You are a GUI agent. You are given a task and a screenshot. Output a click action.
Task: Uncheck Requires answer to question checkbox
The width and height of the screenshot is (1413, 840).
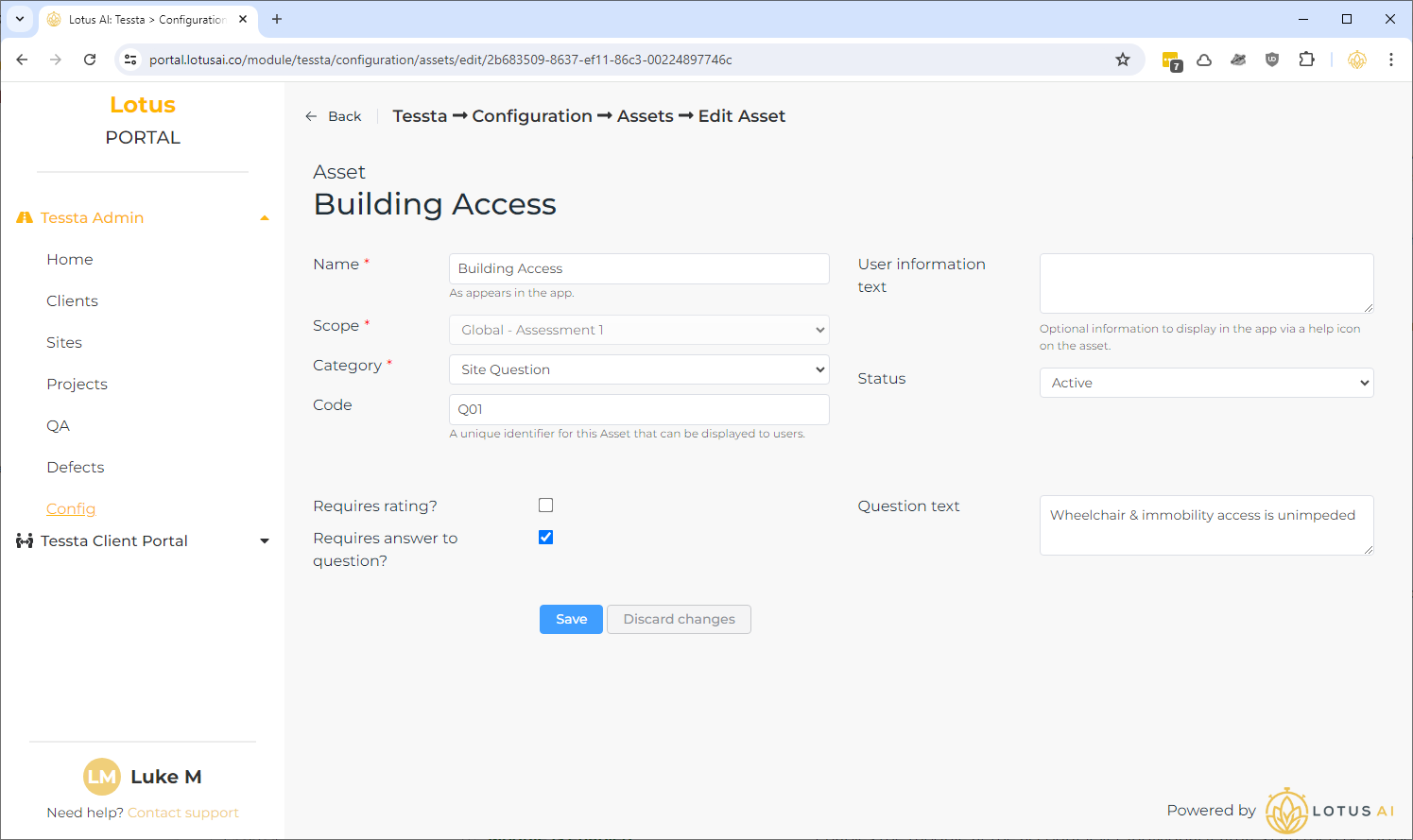[545, 538]
